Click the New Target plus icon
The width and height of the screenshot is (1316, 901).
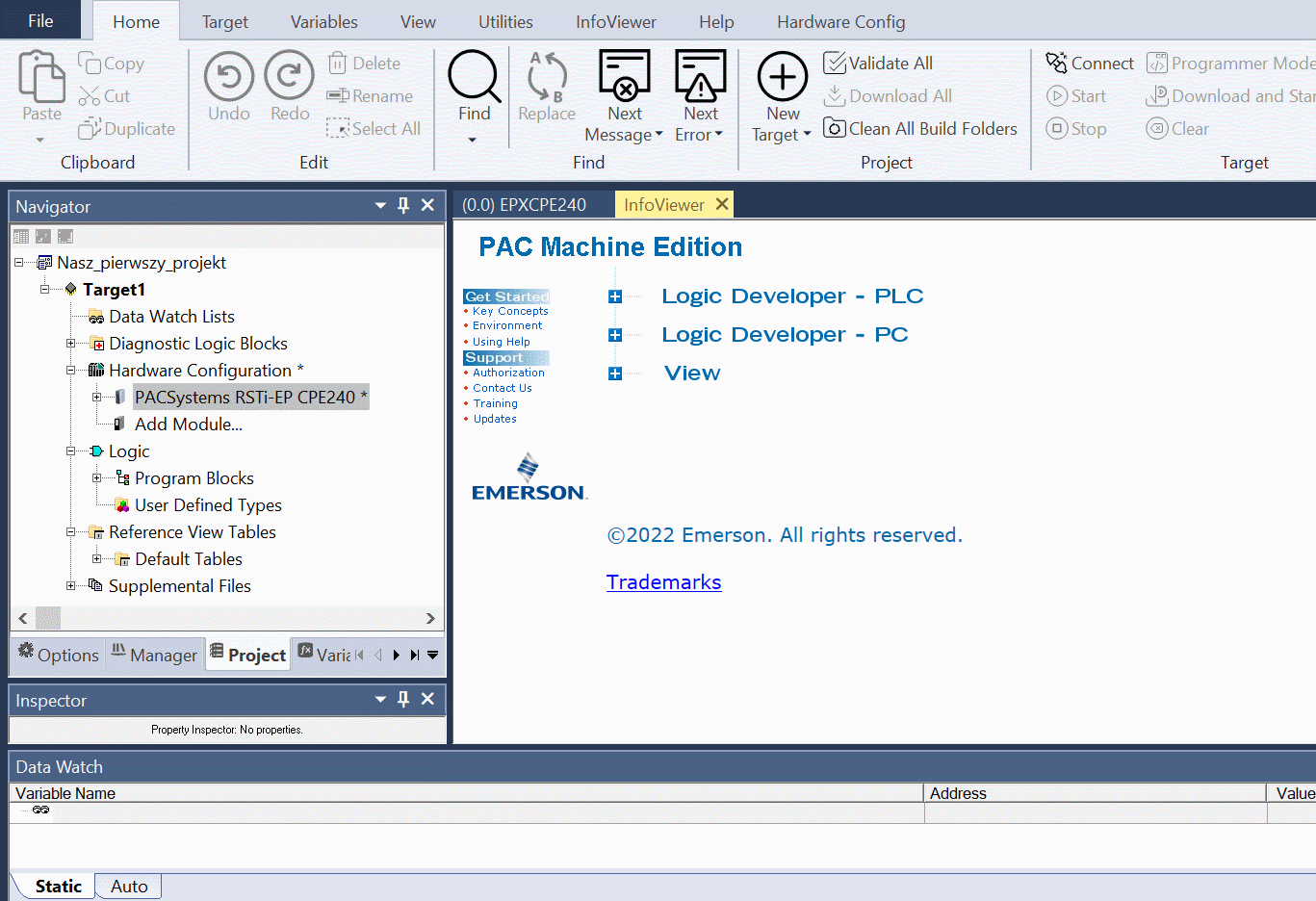click(x=783, y=76)
